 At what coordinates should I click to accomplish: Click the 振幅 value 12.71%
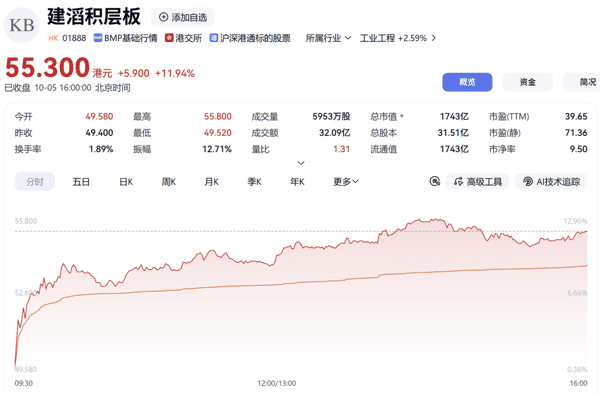coord(217,149)
